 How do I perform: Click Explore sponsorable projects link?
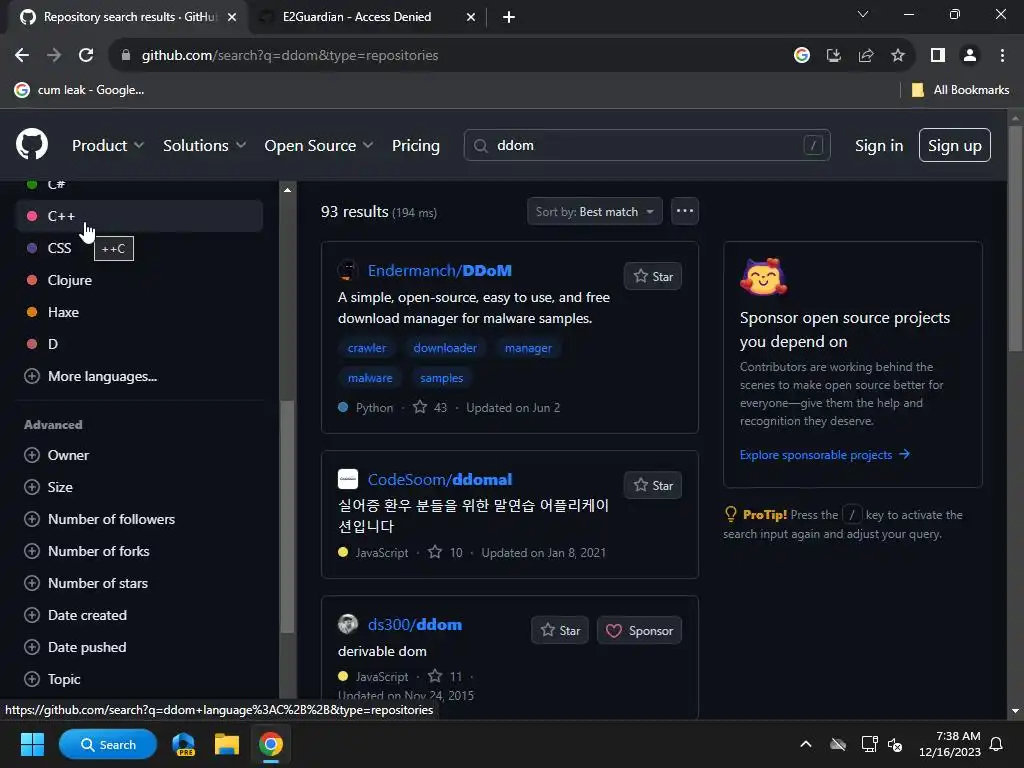(x=824, y=455)
